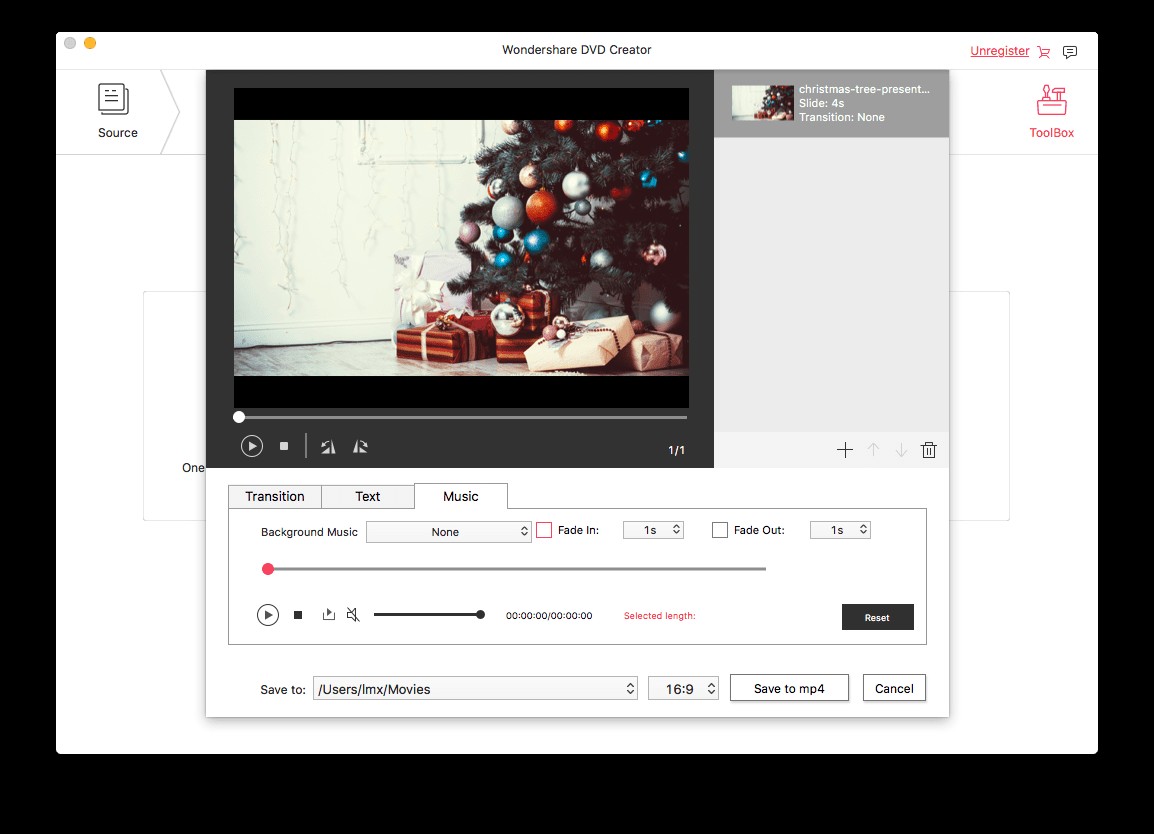
Task: Play the slideshow preview
Action: coord(252,446)
